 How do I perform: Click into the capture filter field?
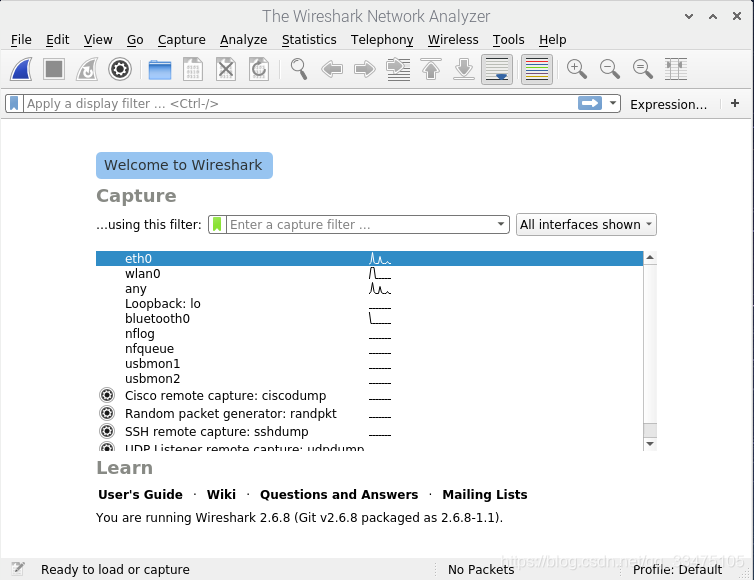click(361, 225)
